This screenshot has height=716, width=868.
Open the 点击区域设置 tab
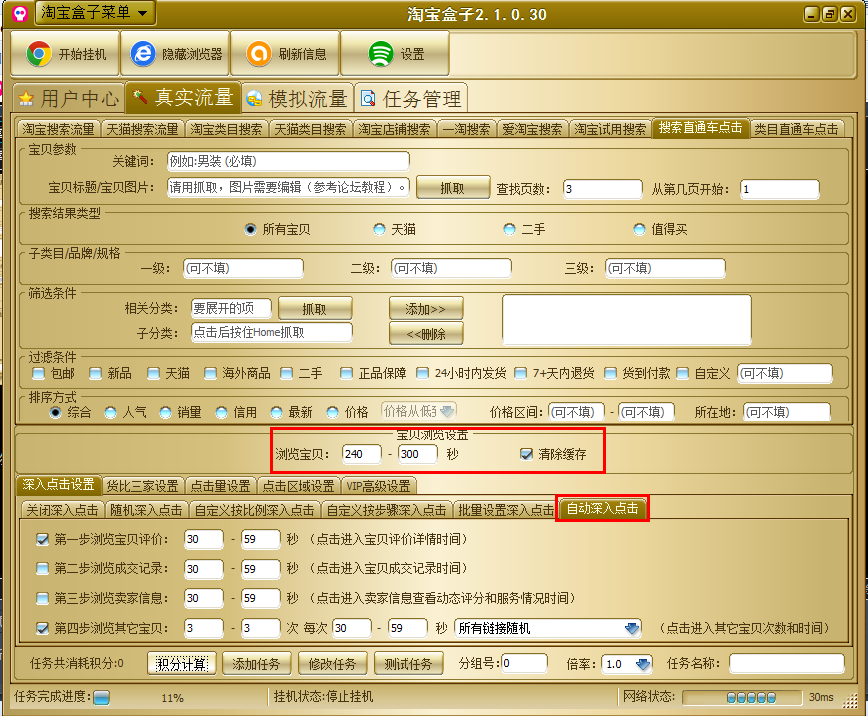click(x=298, y=486)
